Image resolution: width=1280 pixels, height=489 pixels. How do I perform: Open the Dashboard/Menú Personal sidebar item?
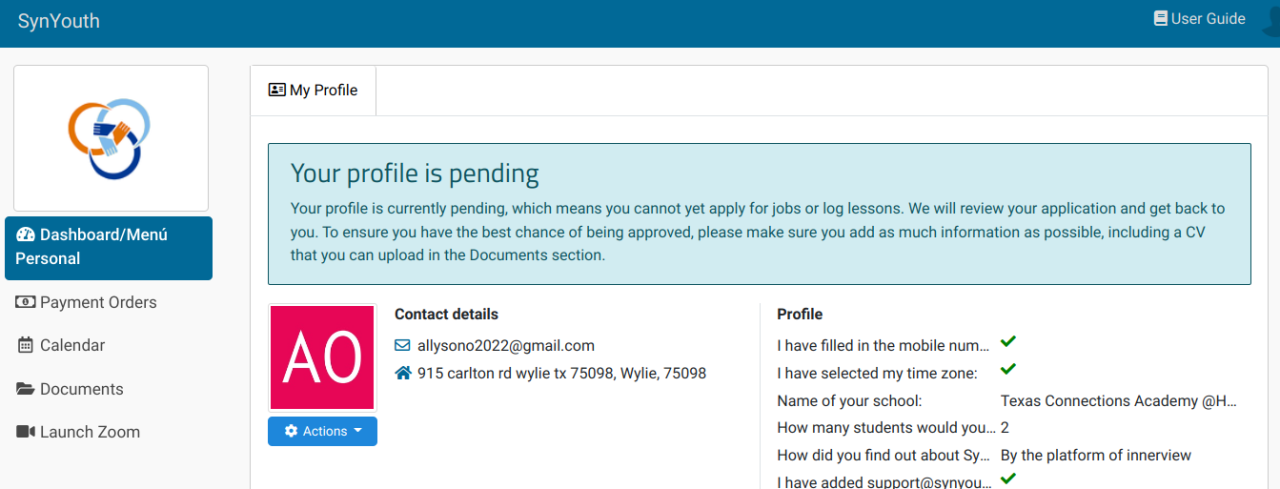pyautogui.click(x=109, y=248)
